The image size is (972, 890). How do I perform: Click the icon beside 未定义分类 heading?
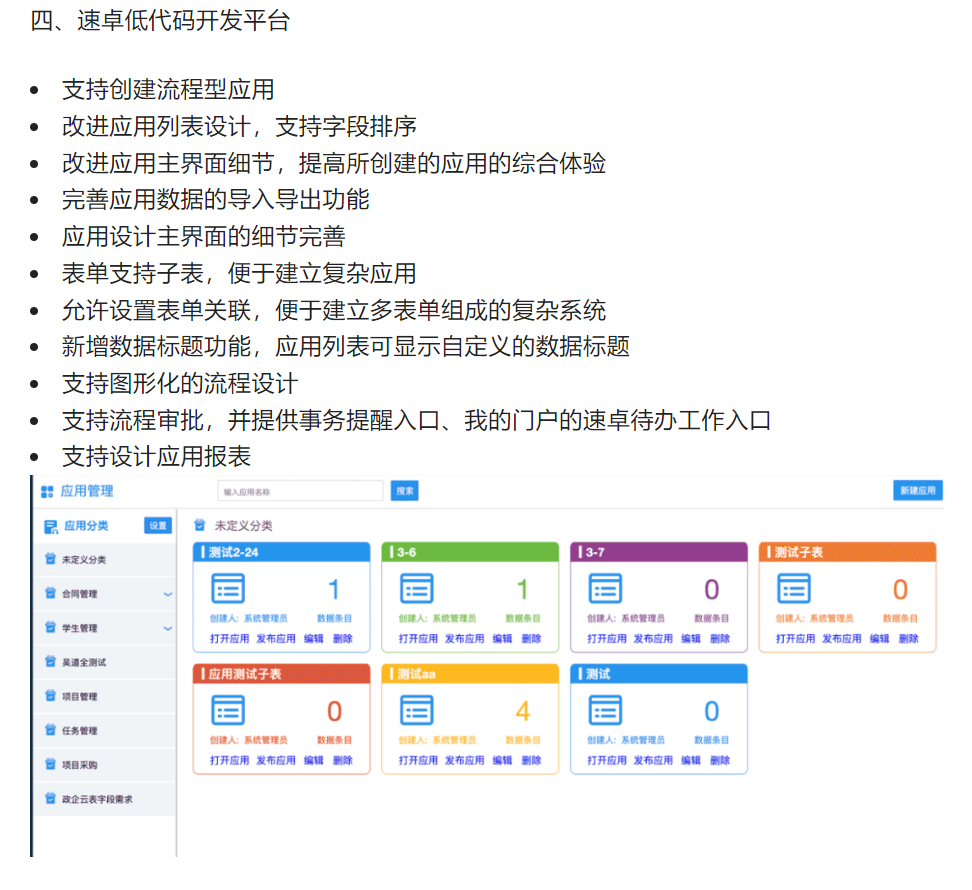pos(200,525)
